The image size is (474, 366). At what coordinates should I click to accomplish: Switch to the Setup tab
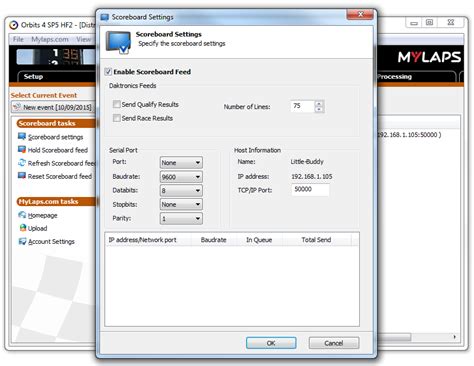pyautogui.click(x=33, y=77)
